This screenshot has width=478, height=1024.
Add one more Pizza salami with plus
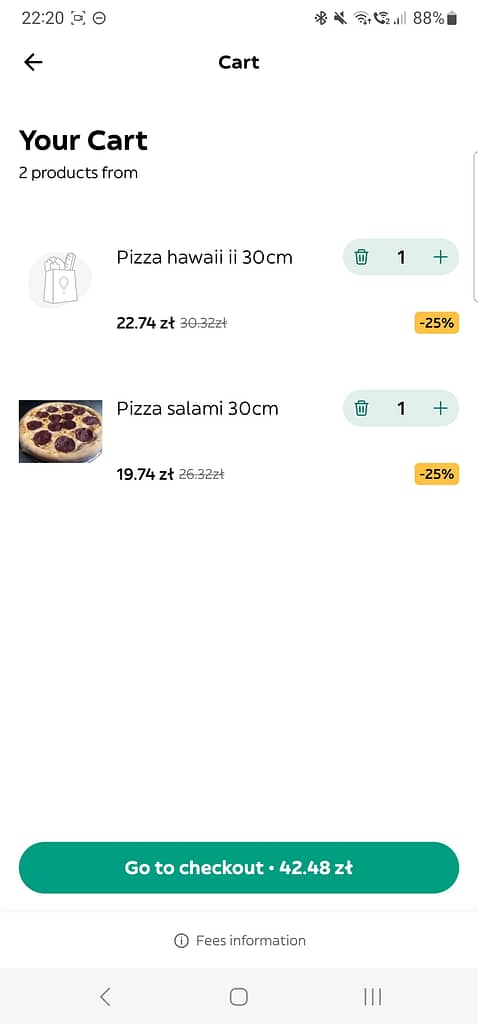(441, 408)
